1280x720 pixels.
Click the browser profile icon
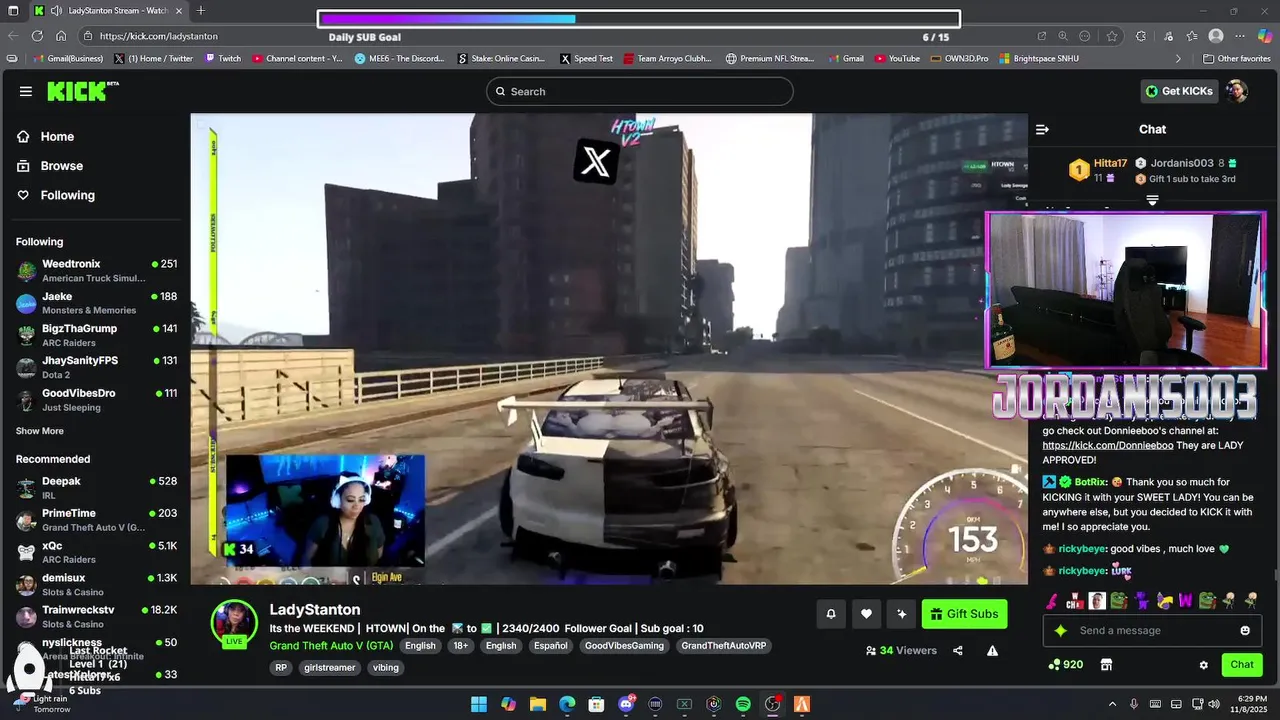click(x=1216, y=36)
